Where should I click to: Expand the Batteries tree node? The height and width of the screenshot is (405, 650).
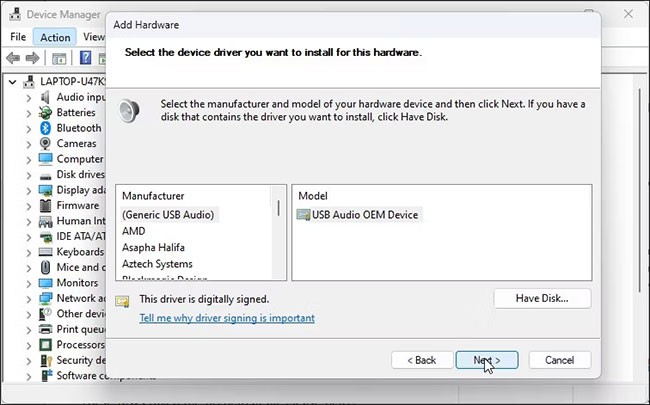(x=28, y=113)
